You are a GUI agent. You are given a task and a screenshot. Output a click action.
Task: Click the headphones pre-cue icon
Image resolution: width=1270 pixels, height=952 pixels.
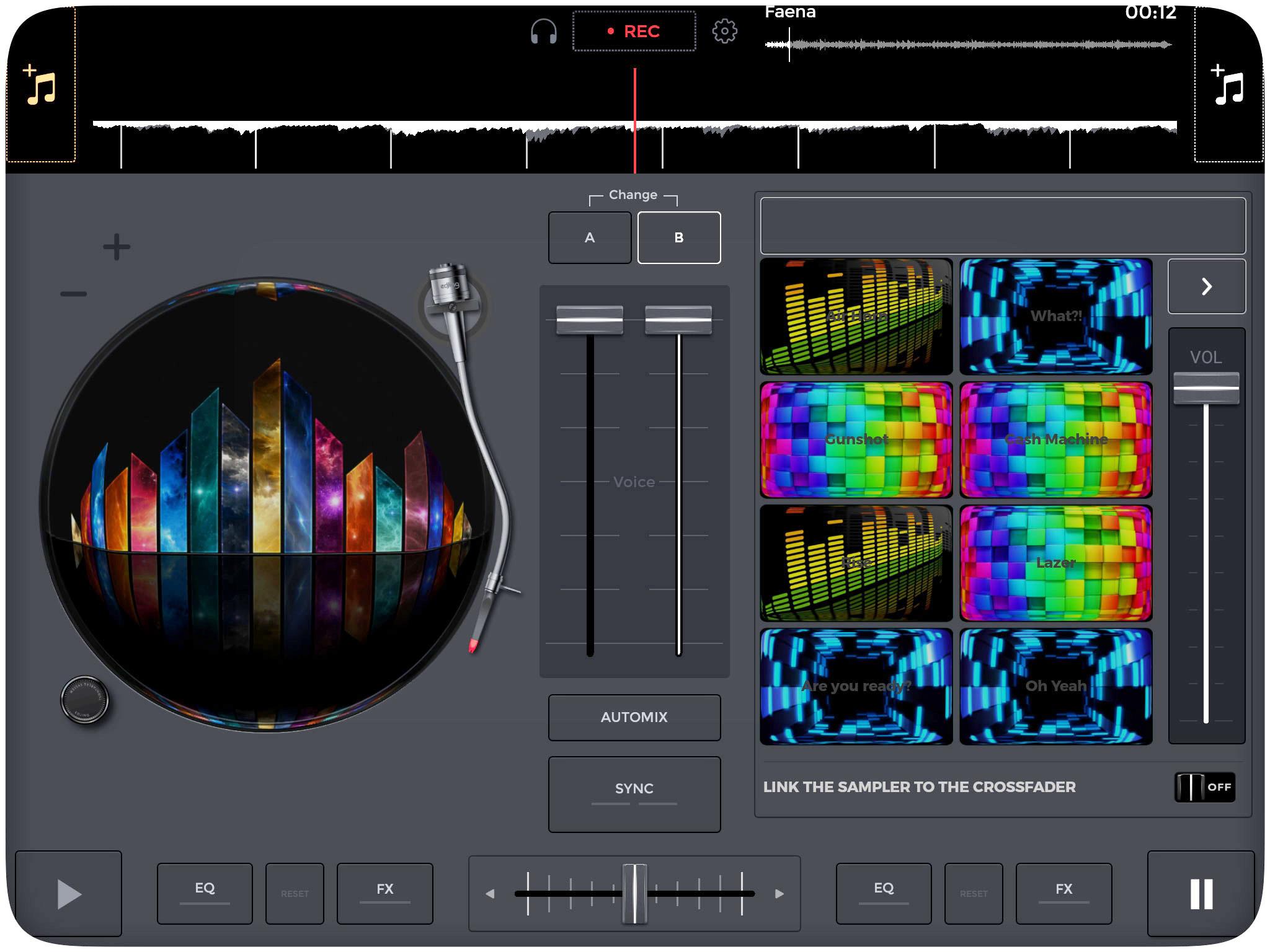point(544,31)
